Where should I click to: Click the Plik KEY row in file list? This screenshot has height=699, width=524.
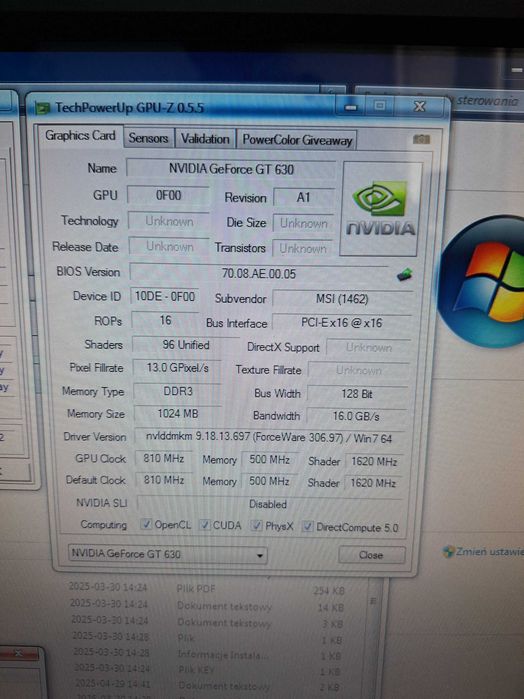click(x=205, y=670)
